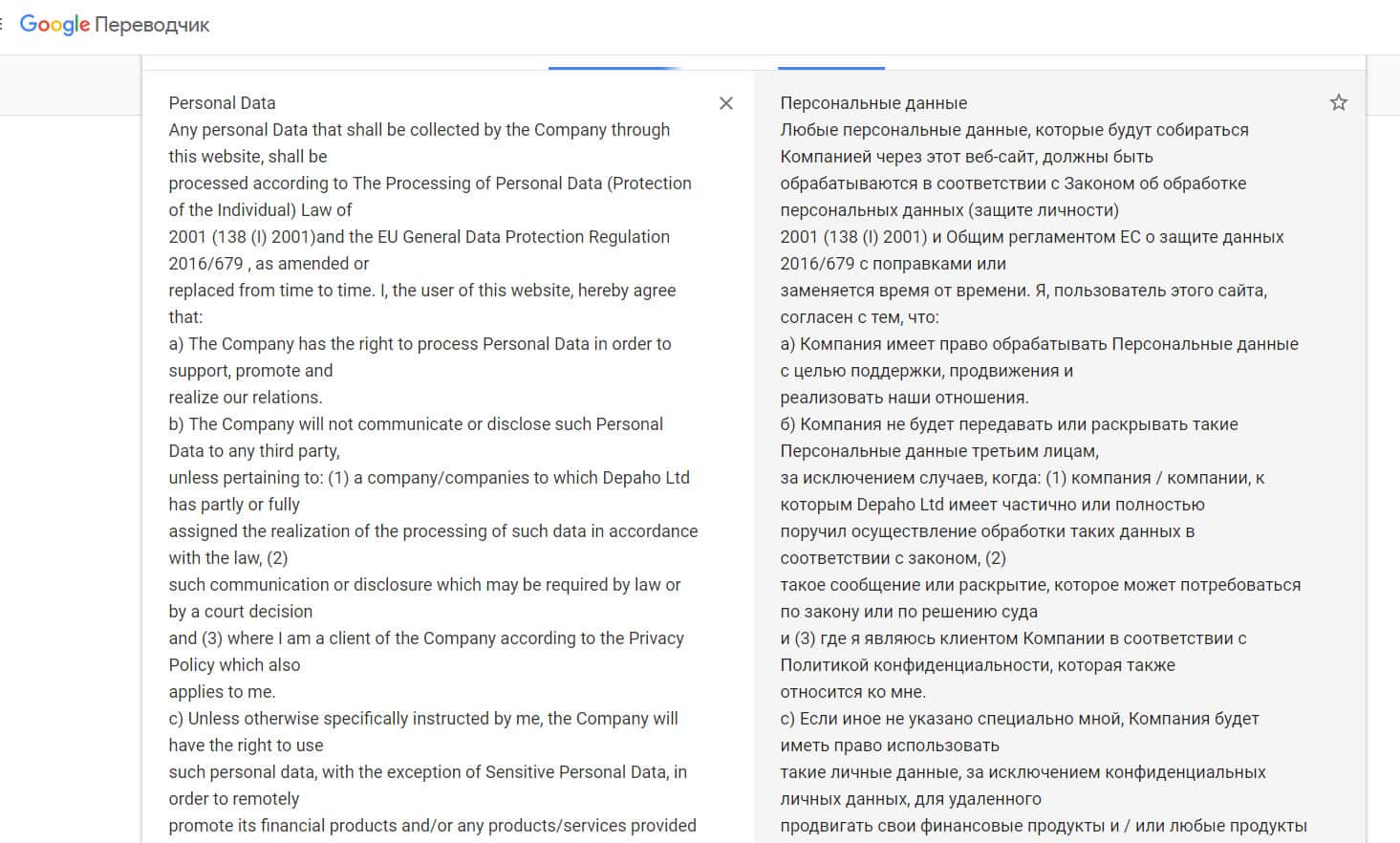
Task: Click the translated line "по закону или по решению суда"
Action: pos(908,612)
